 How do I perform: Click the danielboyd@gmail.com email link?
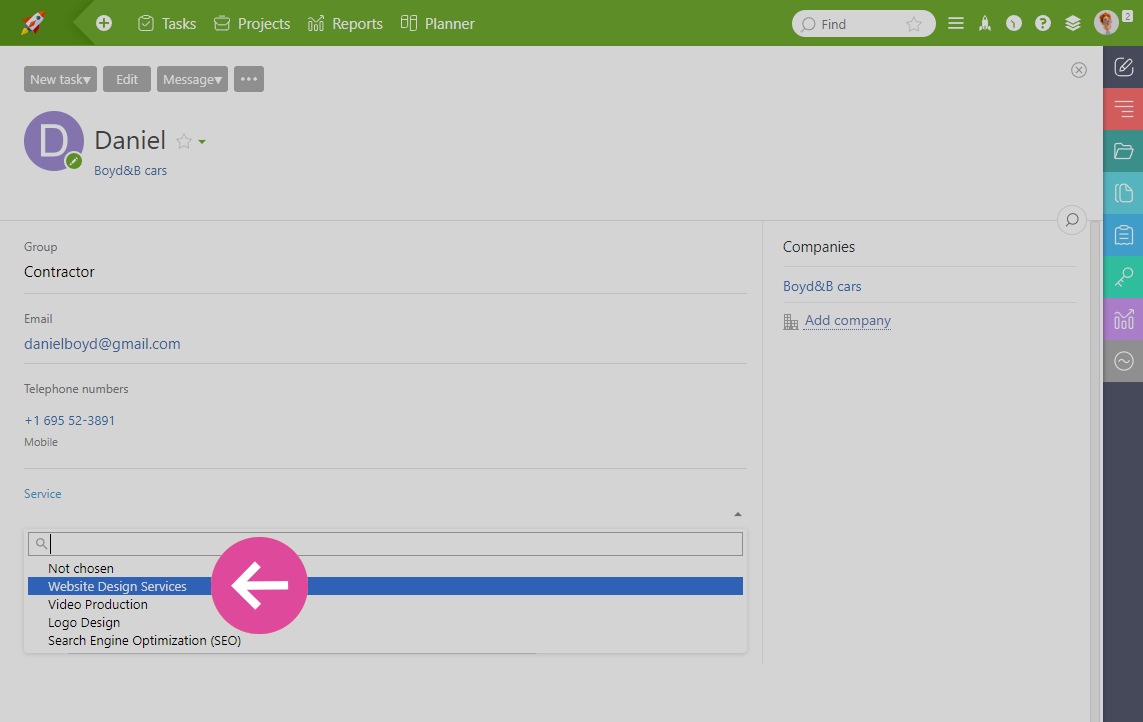(x=102, y=343)
